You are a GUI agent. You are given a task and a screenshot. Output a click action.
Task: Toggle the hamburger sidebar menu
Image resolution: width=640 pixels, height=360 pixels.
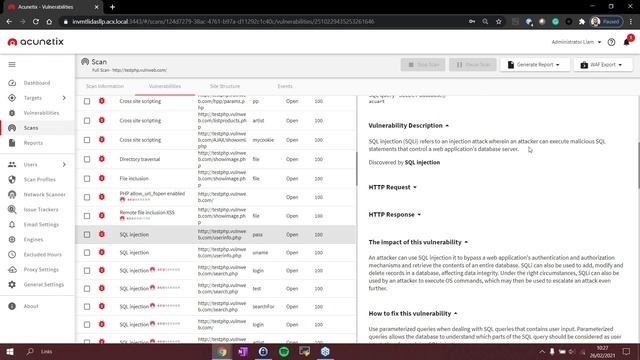pyautogui.click(x=12, y=64)
